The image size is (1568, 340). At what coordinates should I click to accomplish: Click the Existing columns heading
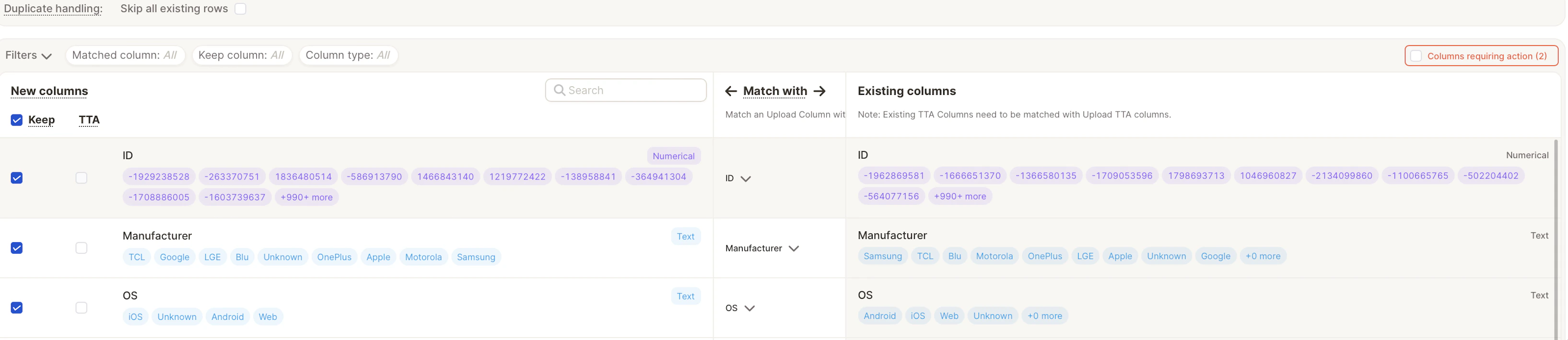[906, 91]
